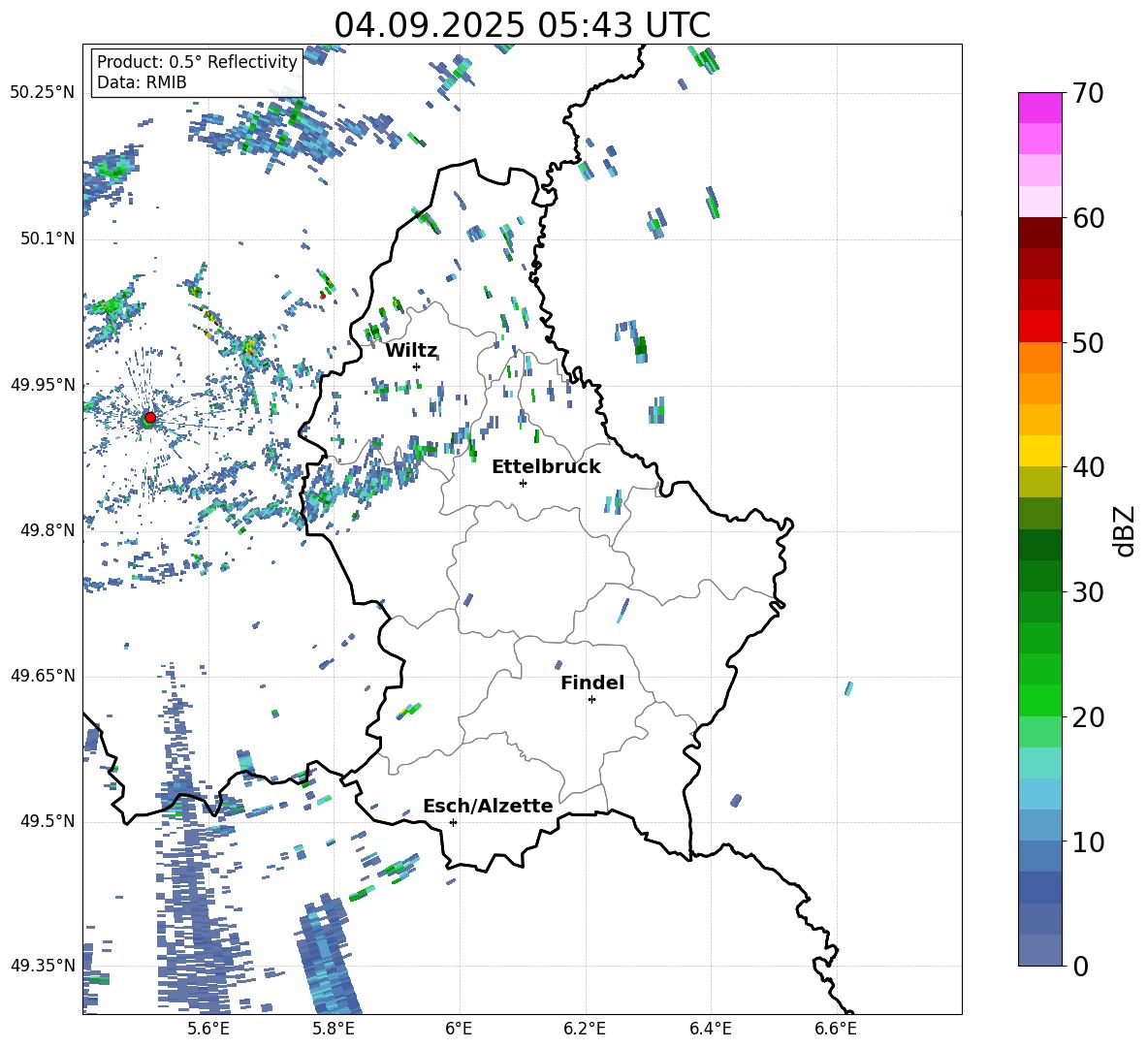Image resolution: width=1148 pixels, height=1048 pixels.
Task: Click the orange colorbar swatch below 50
Action: (x=1039, y=358)
